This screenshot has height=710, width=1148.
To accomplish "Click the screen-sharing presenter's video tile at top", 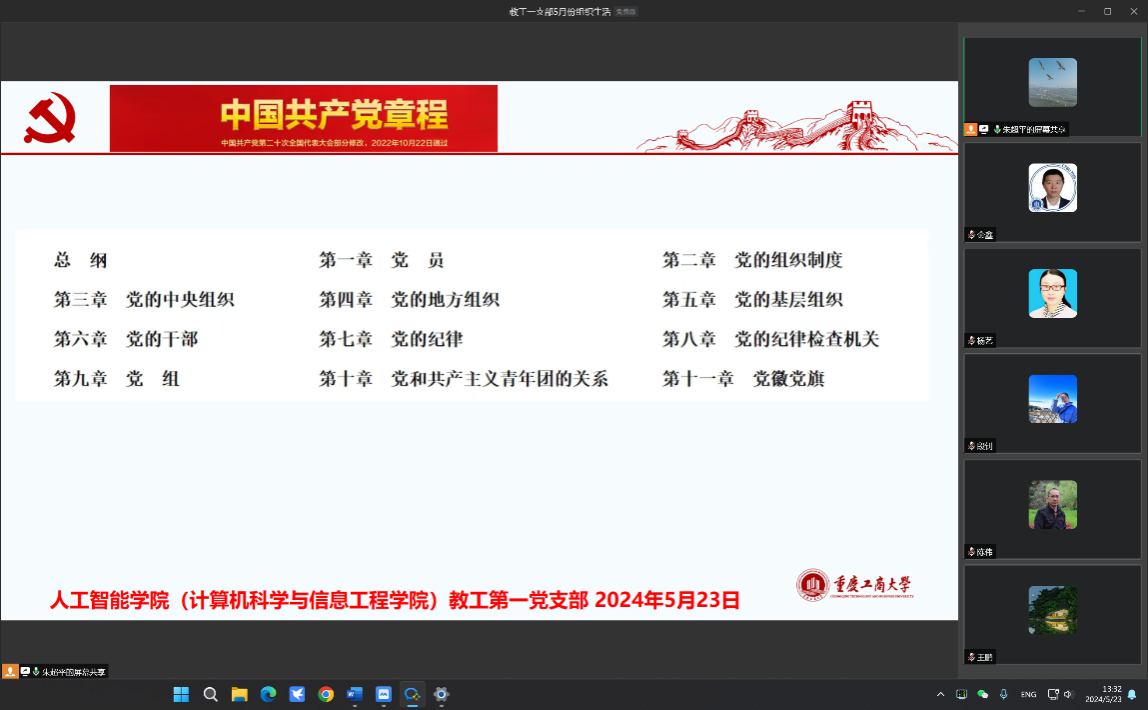I will click(x=1052, y=83).
